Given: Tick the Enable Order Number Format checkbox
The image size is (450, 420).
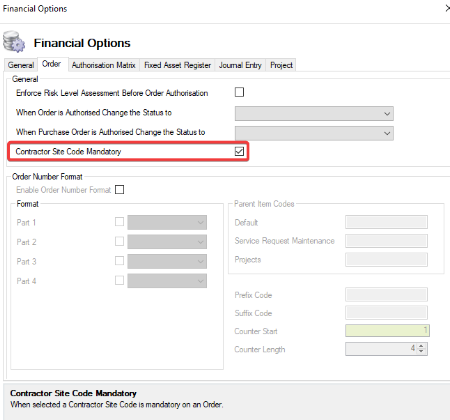Looking at the screenshot, I should click(119, 190).
